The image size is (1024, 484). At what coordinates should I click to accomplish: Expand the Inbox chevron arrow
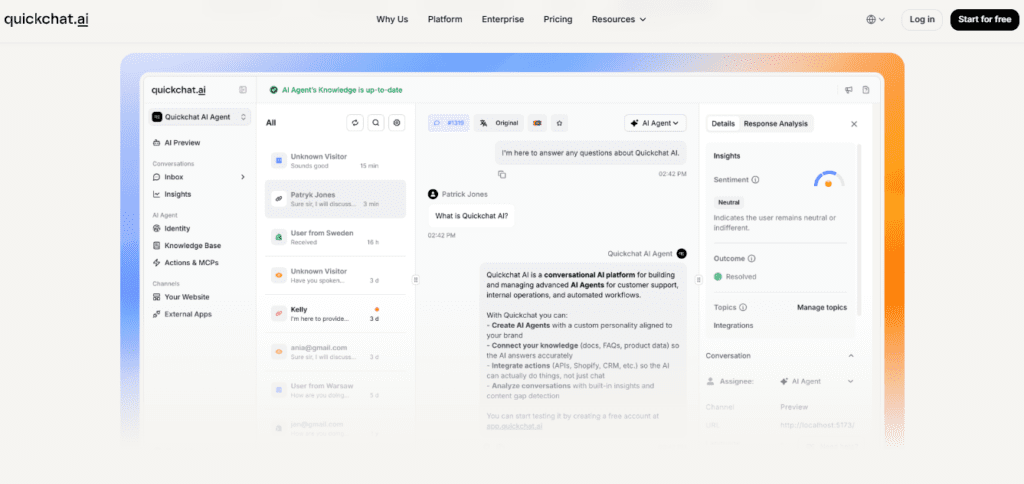pyautogui.click(x=242, y=177)
